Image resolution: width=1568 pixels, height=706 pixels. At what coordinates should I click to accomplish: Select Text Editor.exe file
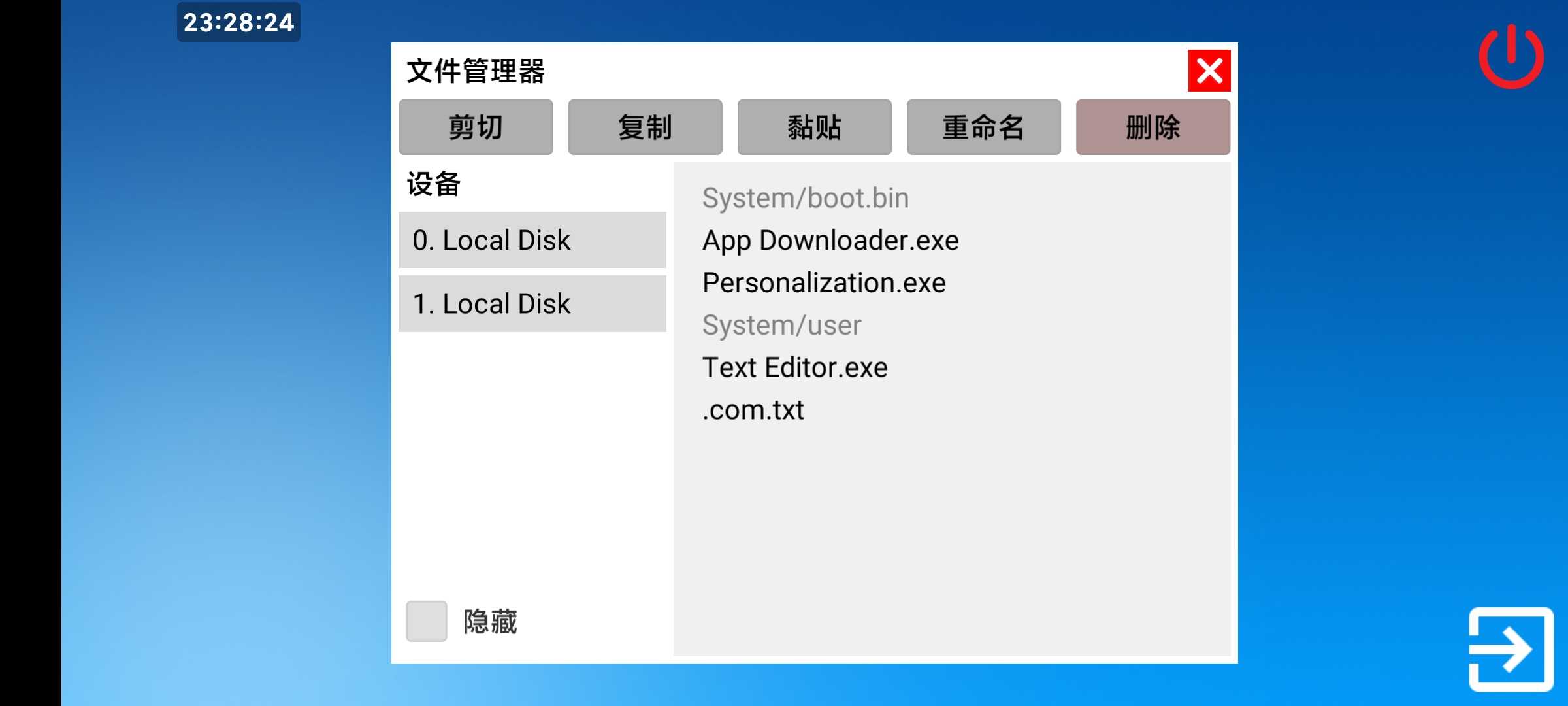(794, 367)
